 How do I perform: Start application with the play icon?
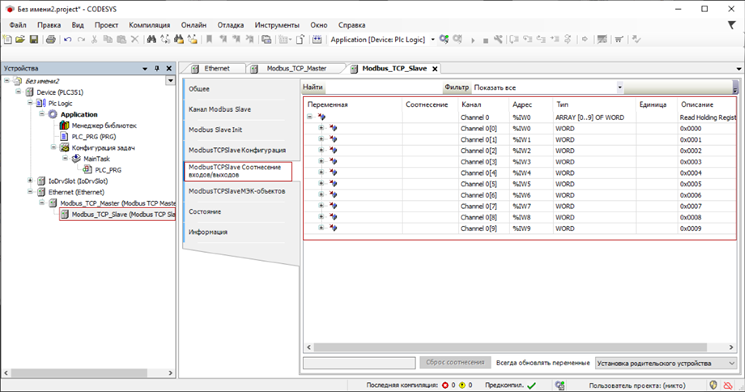coord(473,40)
